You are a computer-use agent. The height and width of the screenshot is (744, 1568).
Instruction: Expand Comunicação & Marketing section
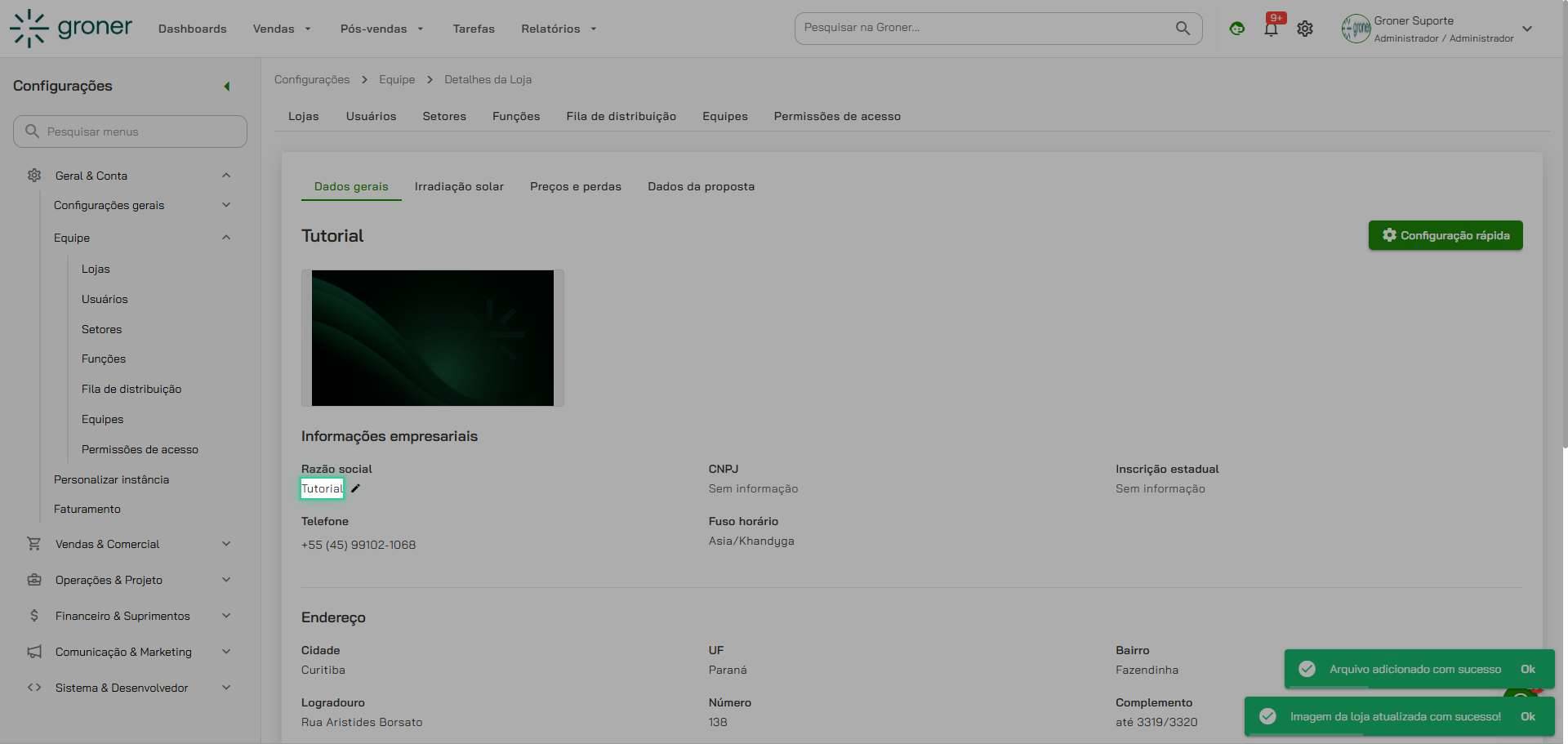click(226, 652)
